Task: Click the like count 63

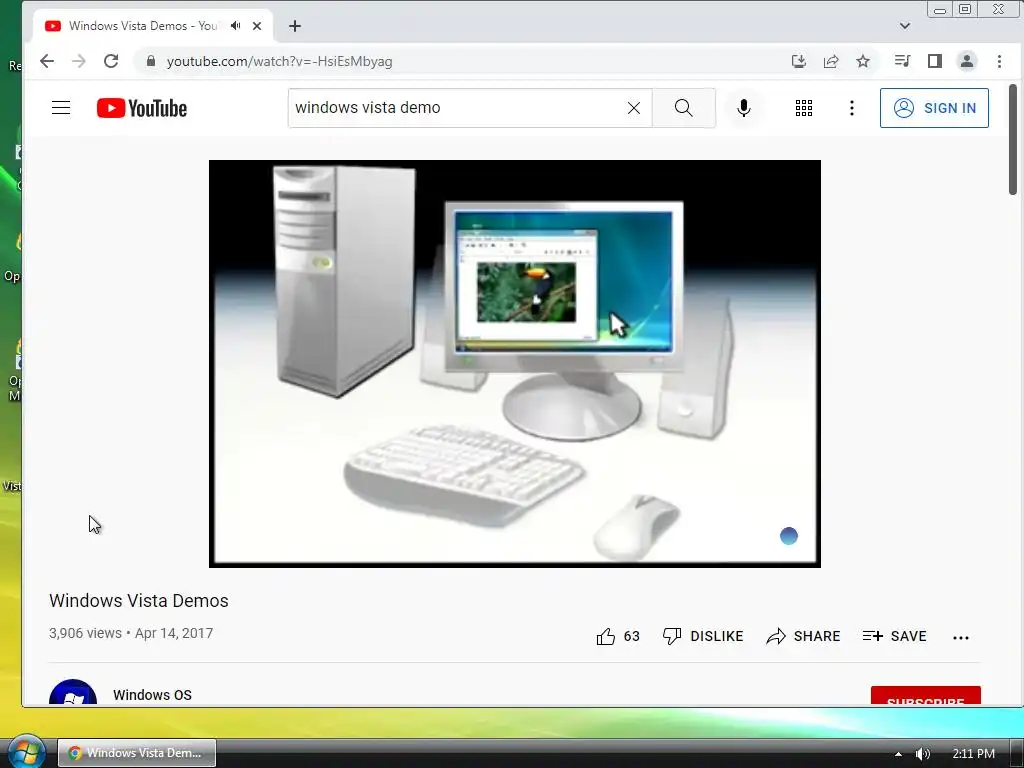Action: [x=632, y=636]
